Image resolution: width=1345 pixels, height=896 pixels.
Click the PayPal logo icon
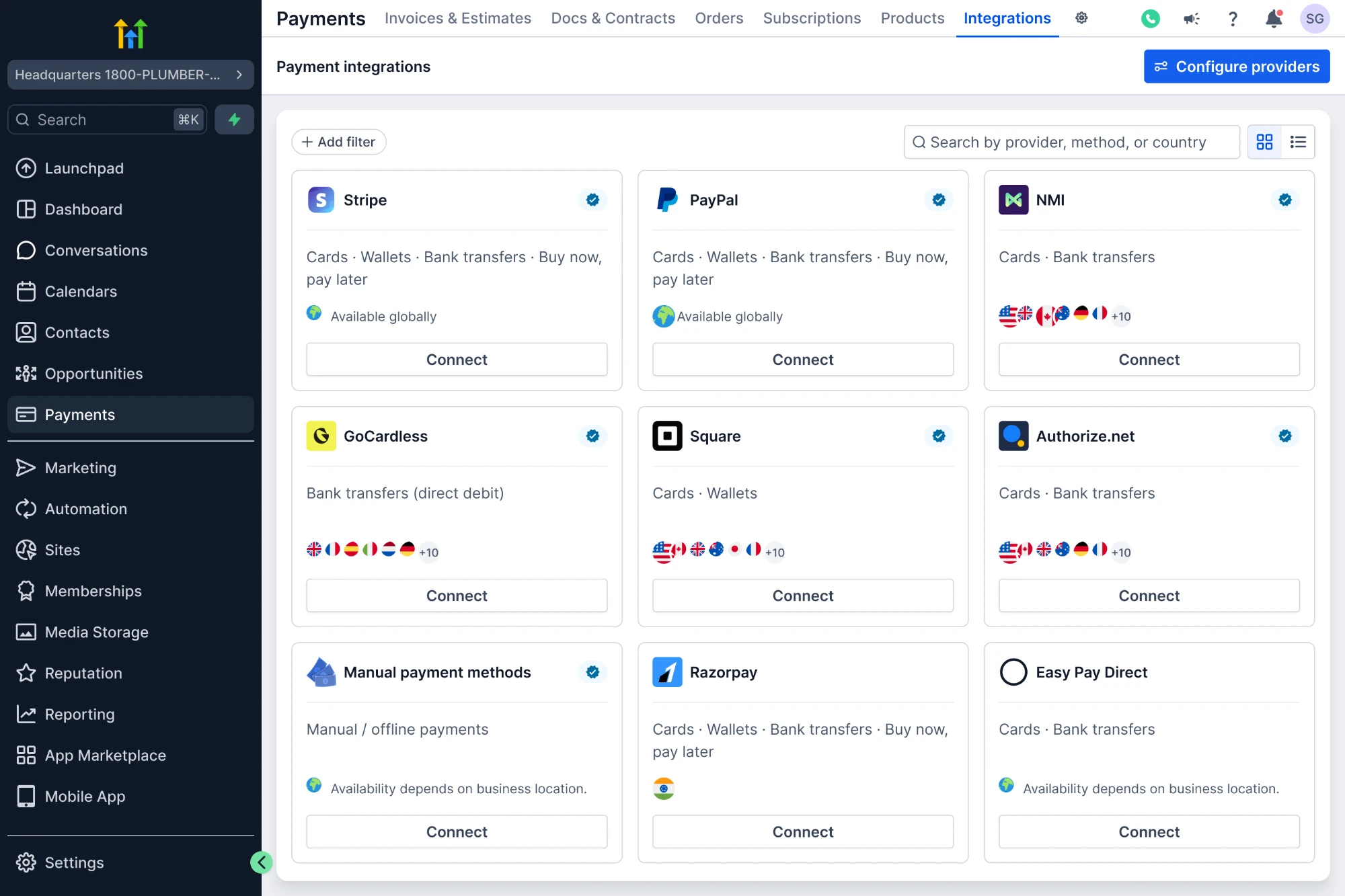click(667, 200)
